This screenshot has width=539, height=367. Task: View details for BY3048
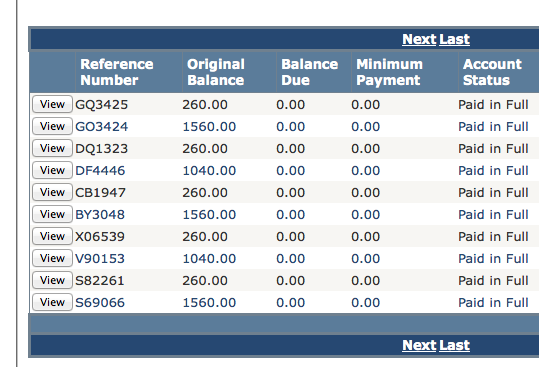coord(52,214)
